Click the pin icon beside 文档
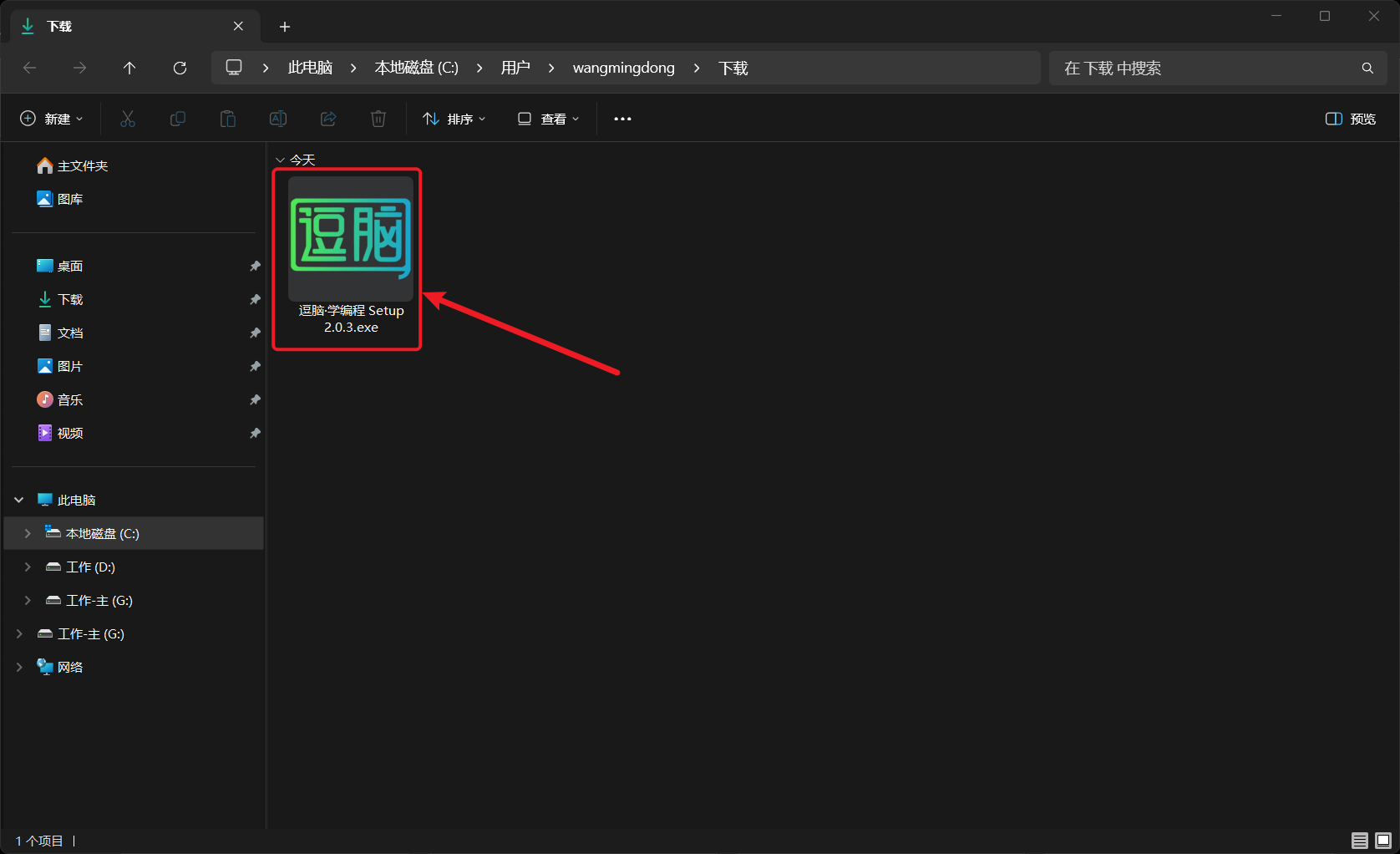Screen dimensions: 1400x854 pyautogui.click(x=255, y=333)
